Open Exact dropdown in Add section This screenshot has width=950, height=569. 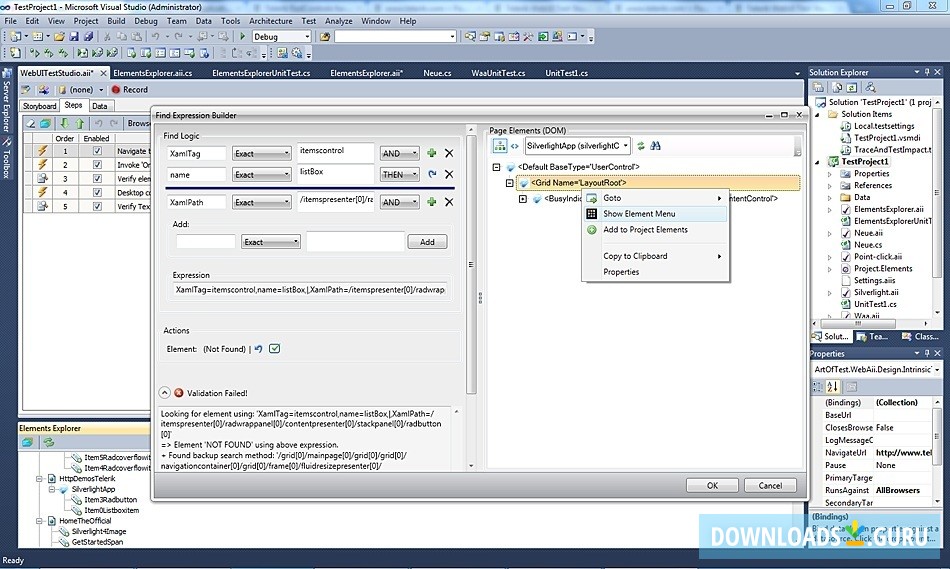(271, 242)
